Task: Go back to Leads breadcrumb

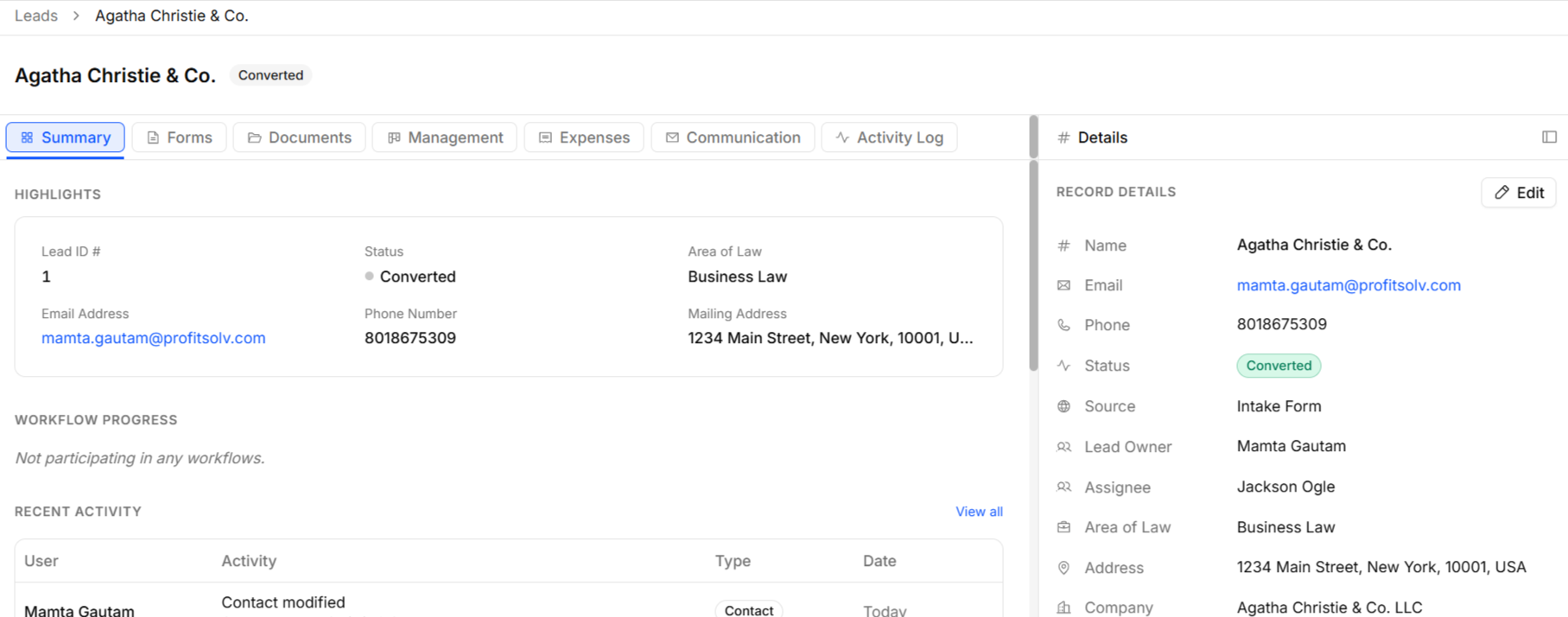Action: pos(36,16)
